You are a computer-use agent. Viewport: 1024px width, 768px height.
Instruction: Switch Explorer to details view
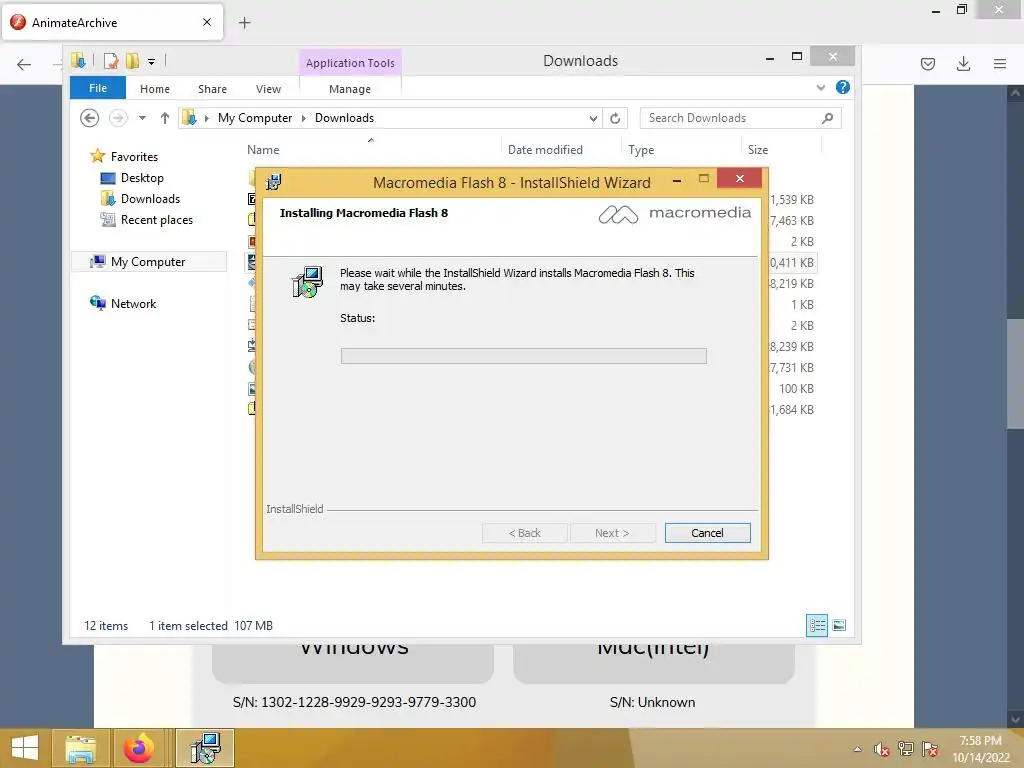tap(817, 626)
